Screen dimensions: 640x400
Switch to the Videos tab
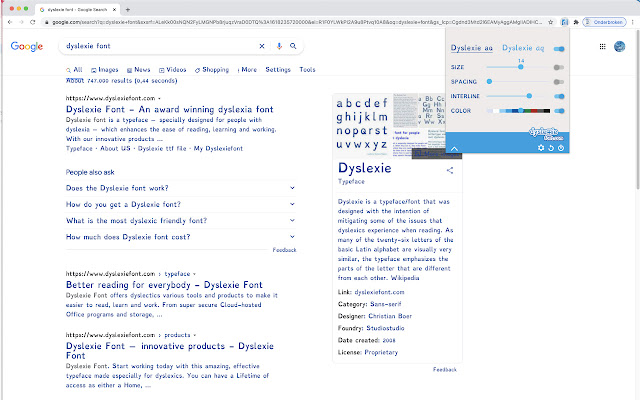(x=173, y=70)
